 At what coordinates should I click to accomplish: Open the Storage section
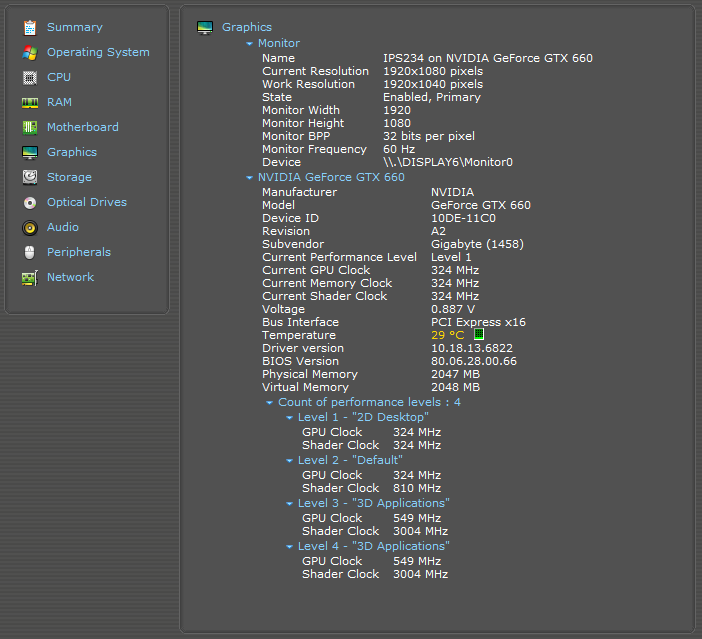click(69, 177)
